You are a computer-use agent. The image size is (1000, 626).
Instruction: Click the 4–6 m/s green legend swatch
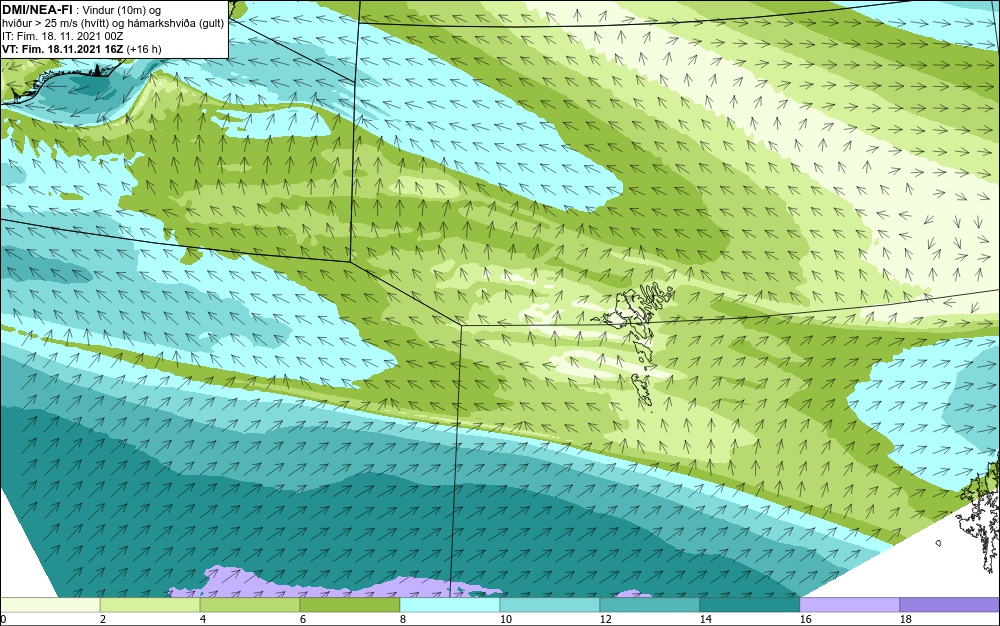(250, 605)
